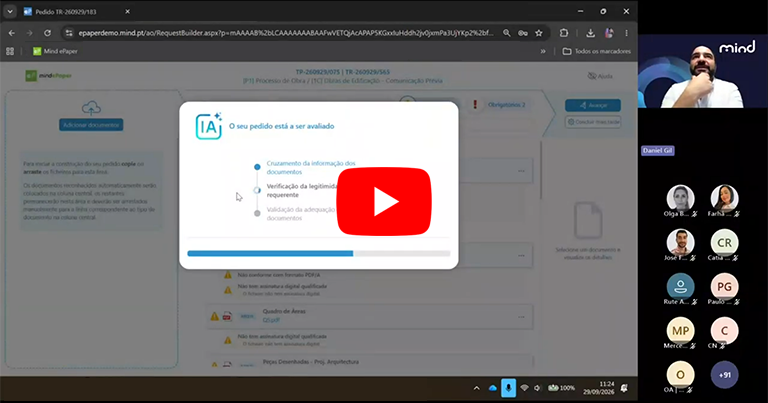
Task: Click the Adicionar documentos button
Action: 91,125
